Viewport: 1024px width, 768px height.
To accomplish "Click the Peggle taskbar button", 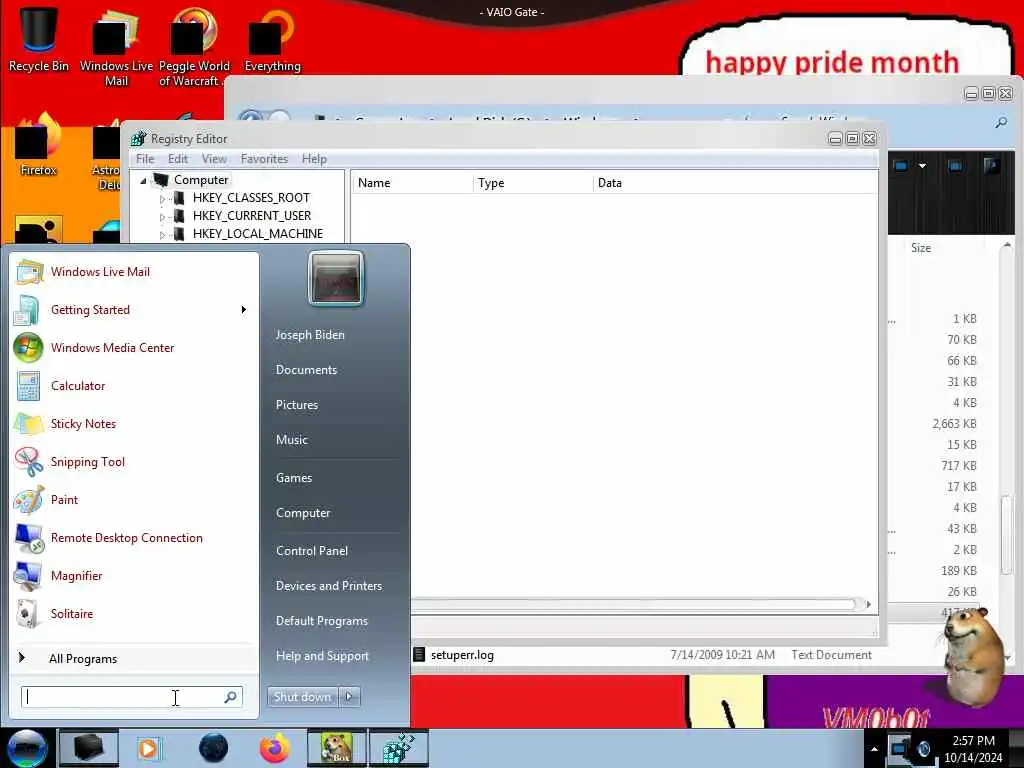I will tap(336, 748).
